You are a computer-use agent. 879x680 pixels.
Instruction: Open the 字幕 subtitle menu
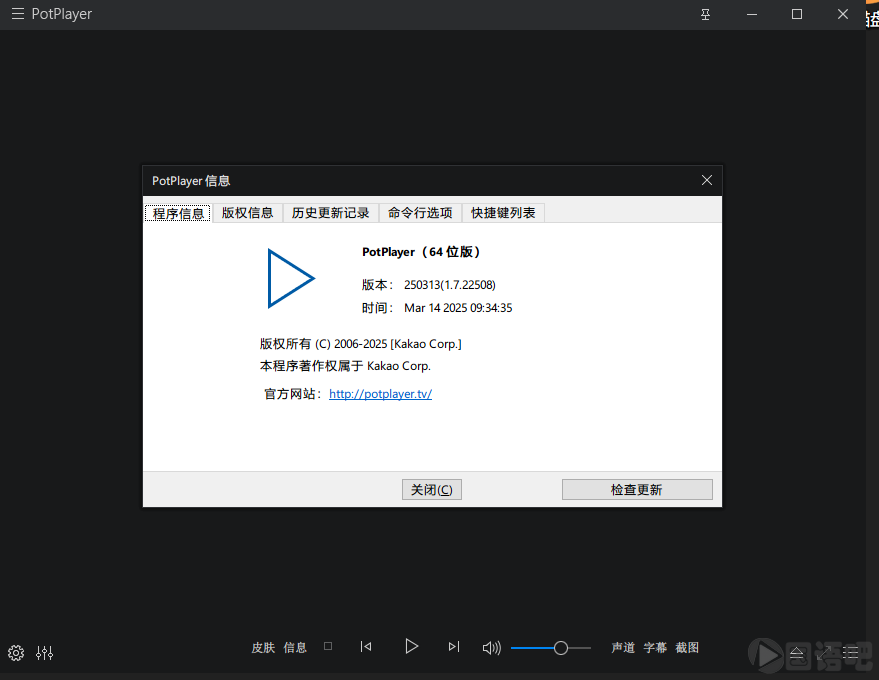(655, 648)
